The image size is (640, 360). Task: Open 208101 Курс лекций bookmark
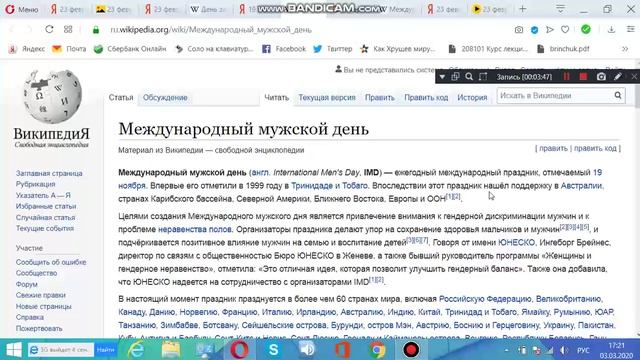click(x=488, y=49)
